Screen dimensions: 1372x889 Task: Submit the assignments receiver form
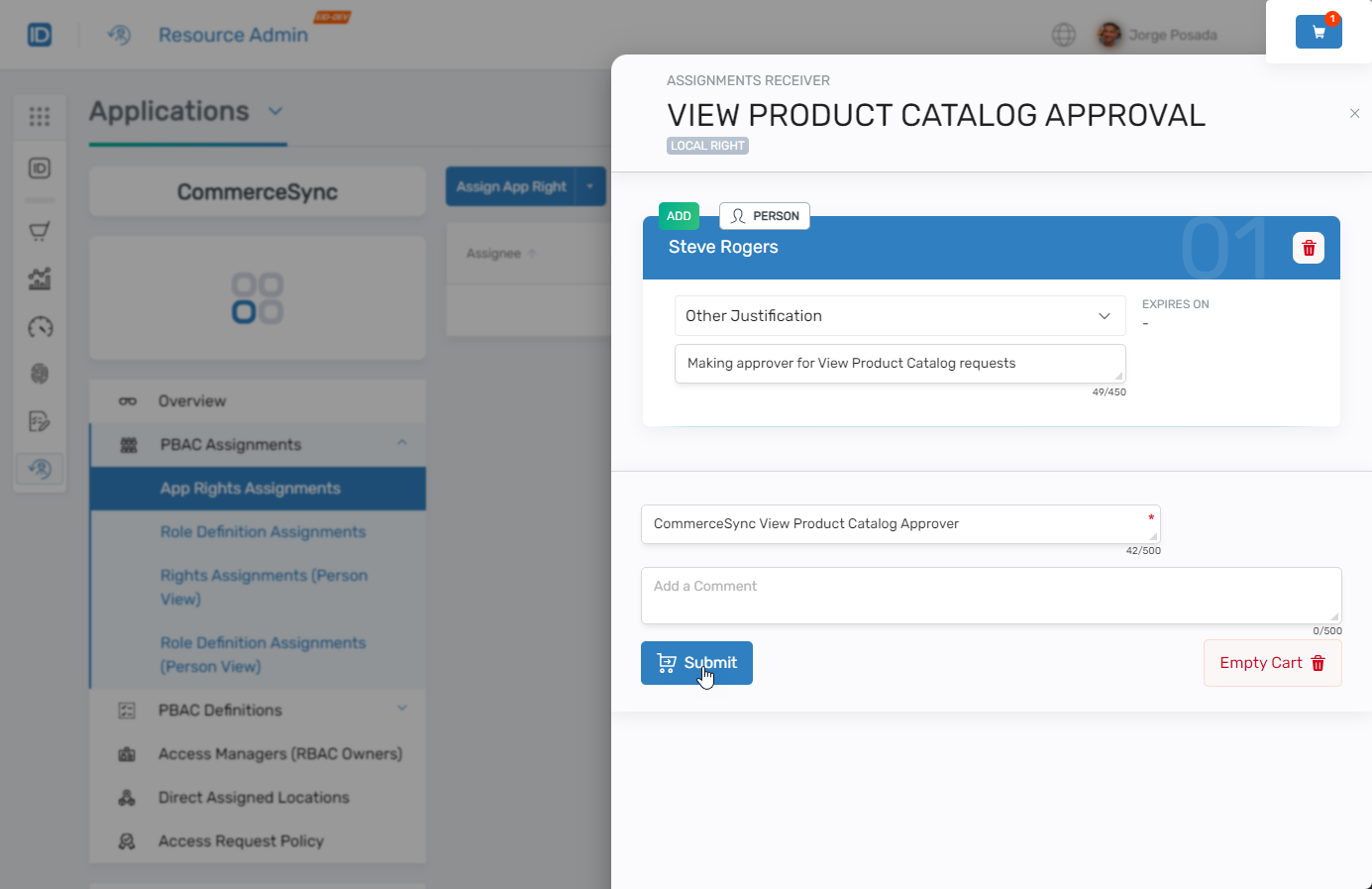click(696, 662)
